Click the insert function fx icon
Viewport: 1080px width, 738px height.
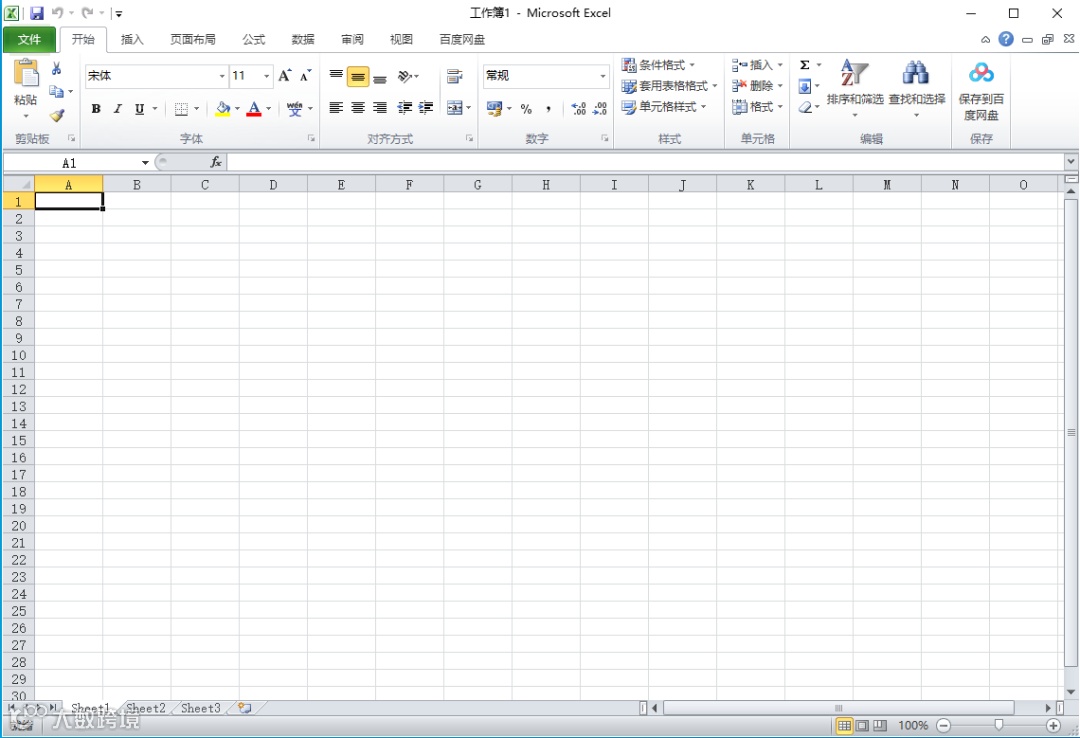point(216,162)
